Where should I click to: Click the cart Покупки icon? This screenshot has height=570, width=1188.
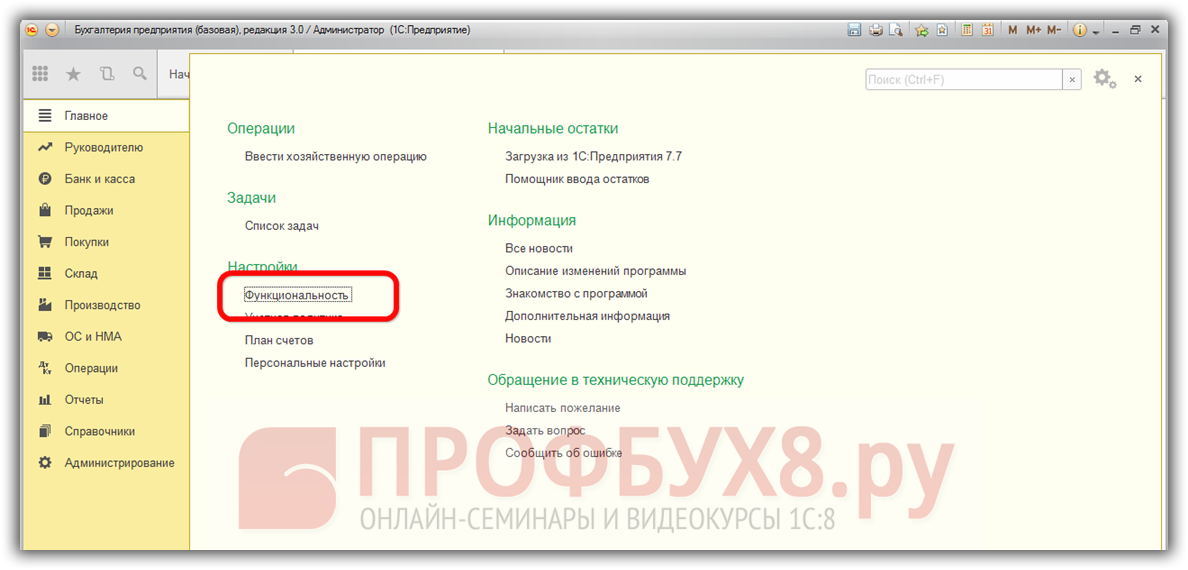click(45, 242)
